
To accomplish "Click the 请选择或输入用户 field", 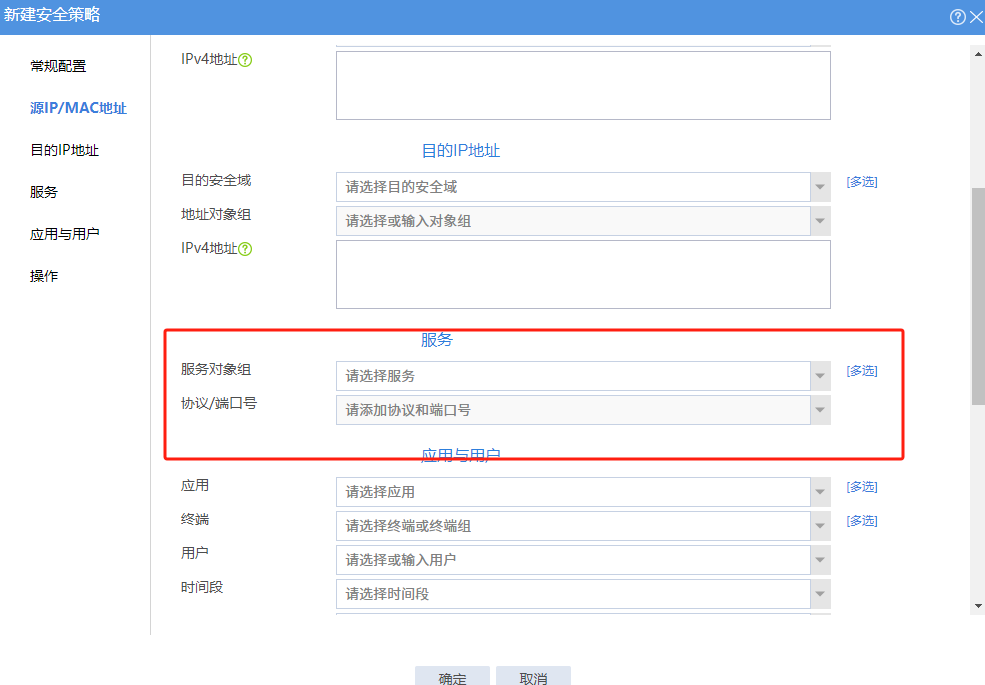I will (573, 560).
